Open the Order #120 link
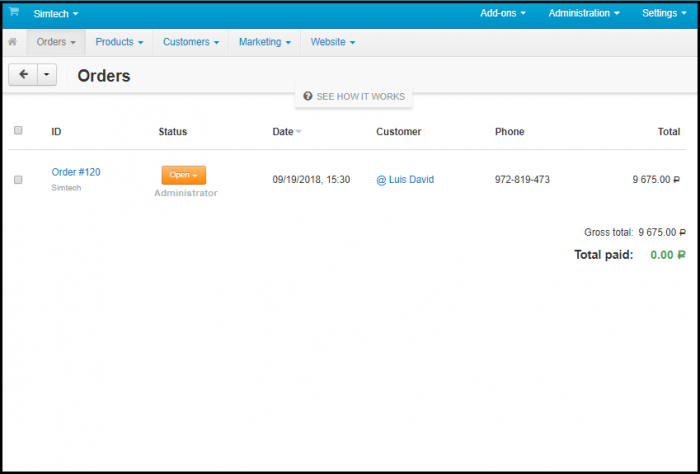This screenshot has height=474, width=700. [76, 172]
